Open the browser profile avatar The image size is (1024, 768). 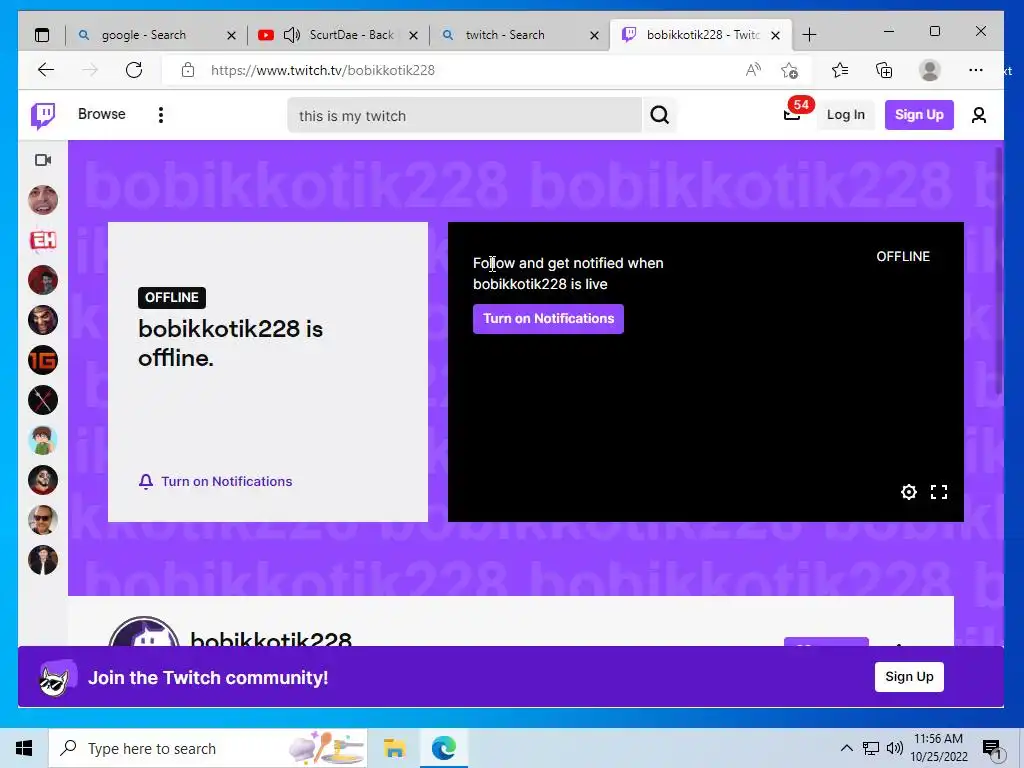929,70
